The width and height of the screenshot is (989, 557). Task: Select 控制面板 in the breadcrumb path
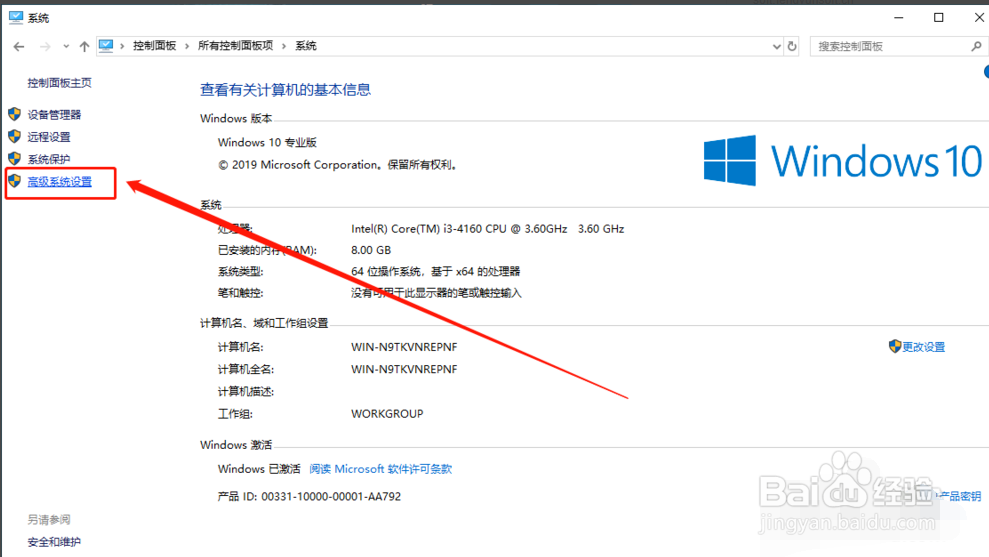click(155, 45)
